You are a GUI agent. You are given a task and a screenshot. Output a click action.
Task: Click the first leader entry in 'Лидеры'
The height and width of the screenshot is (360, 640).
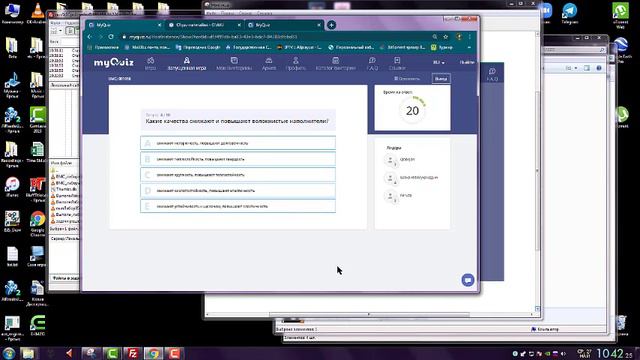pos(400,160)
